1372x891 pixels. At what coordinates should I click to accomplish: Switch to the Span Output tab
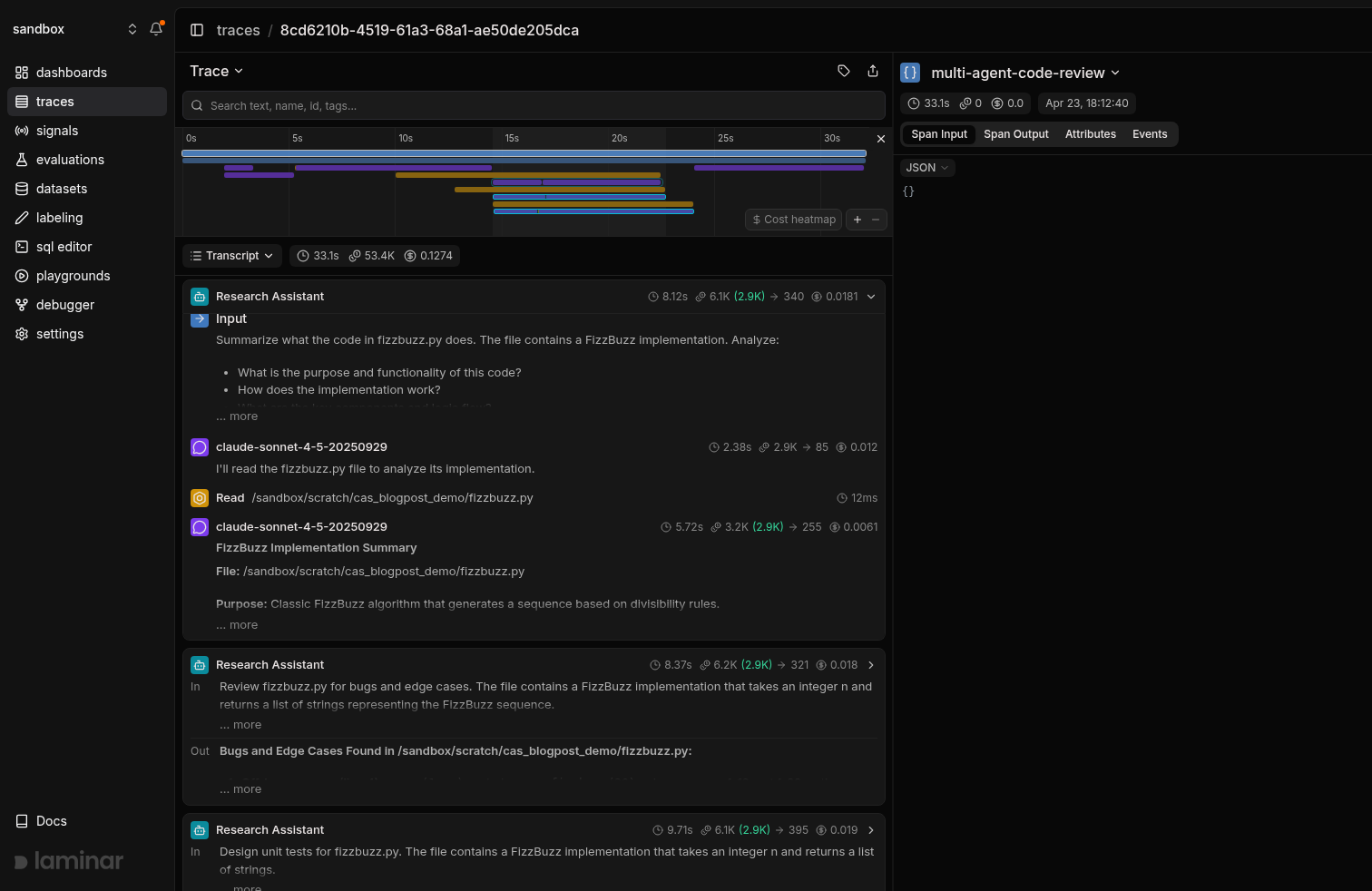pyautogui.click(x=1016, y=134)
